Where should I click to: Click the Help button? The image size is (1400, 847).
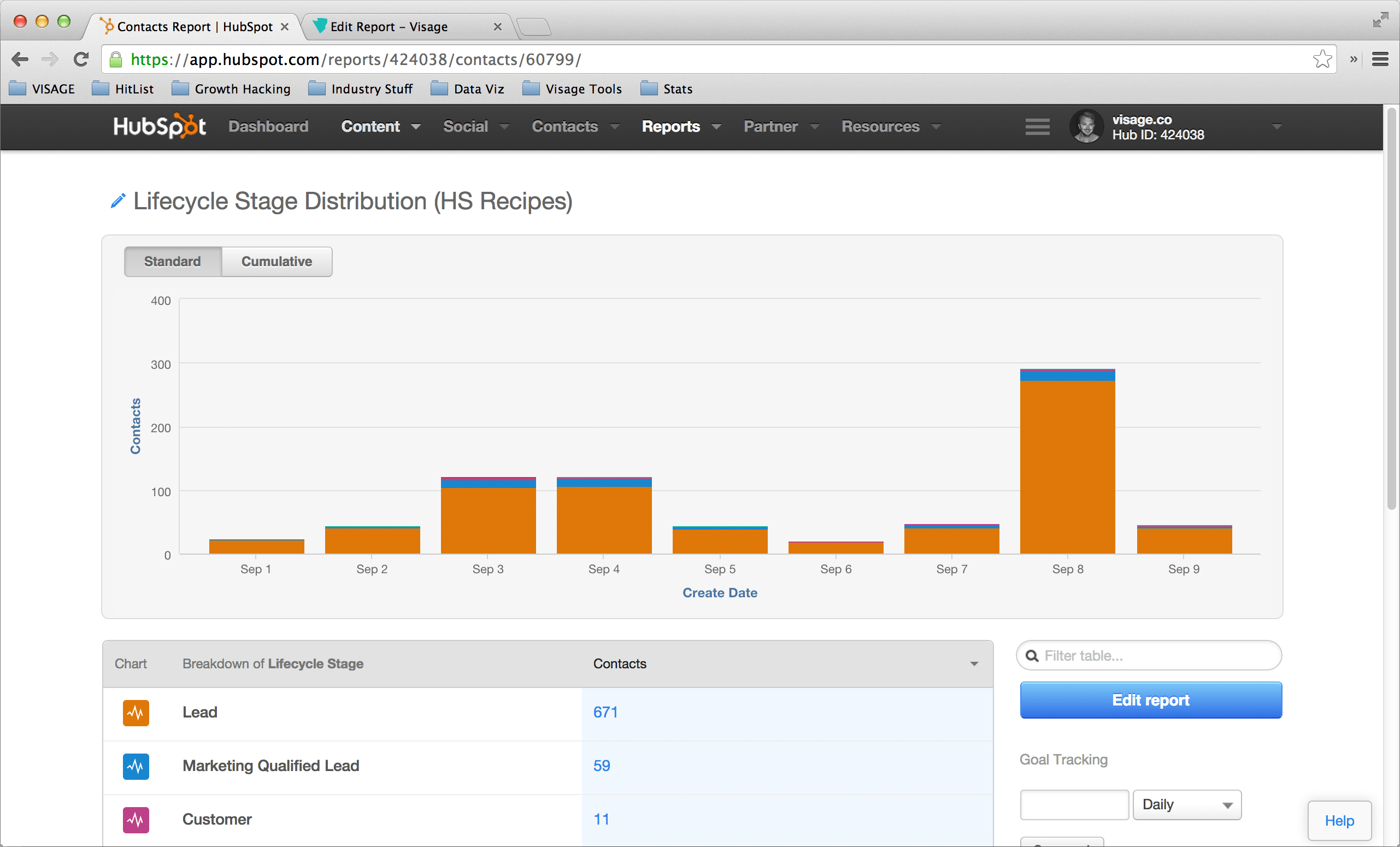tap(1338, 820)
